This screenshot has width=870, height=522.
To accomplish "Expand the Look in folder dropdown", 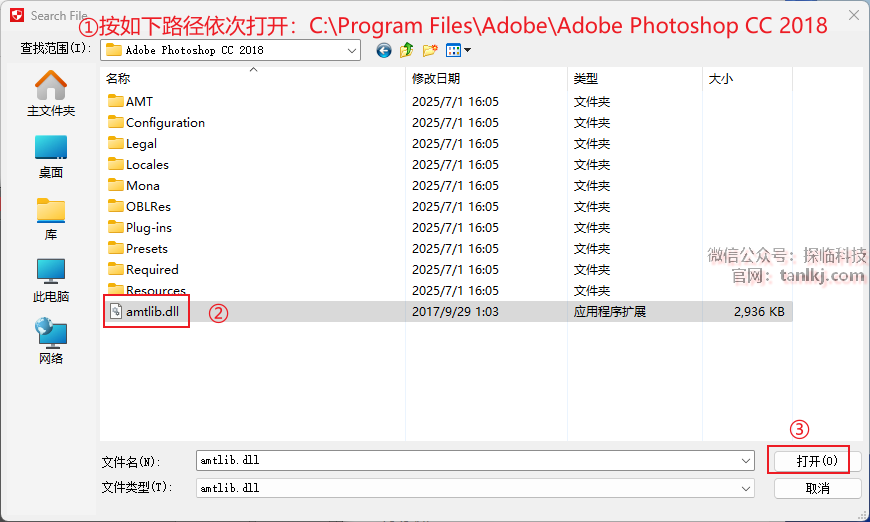I will (x=352, y=50).
